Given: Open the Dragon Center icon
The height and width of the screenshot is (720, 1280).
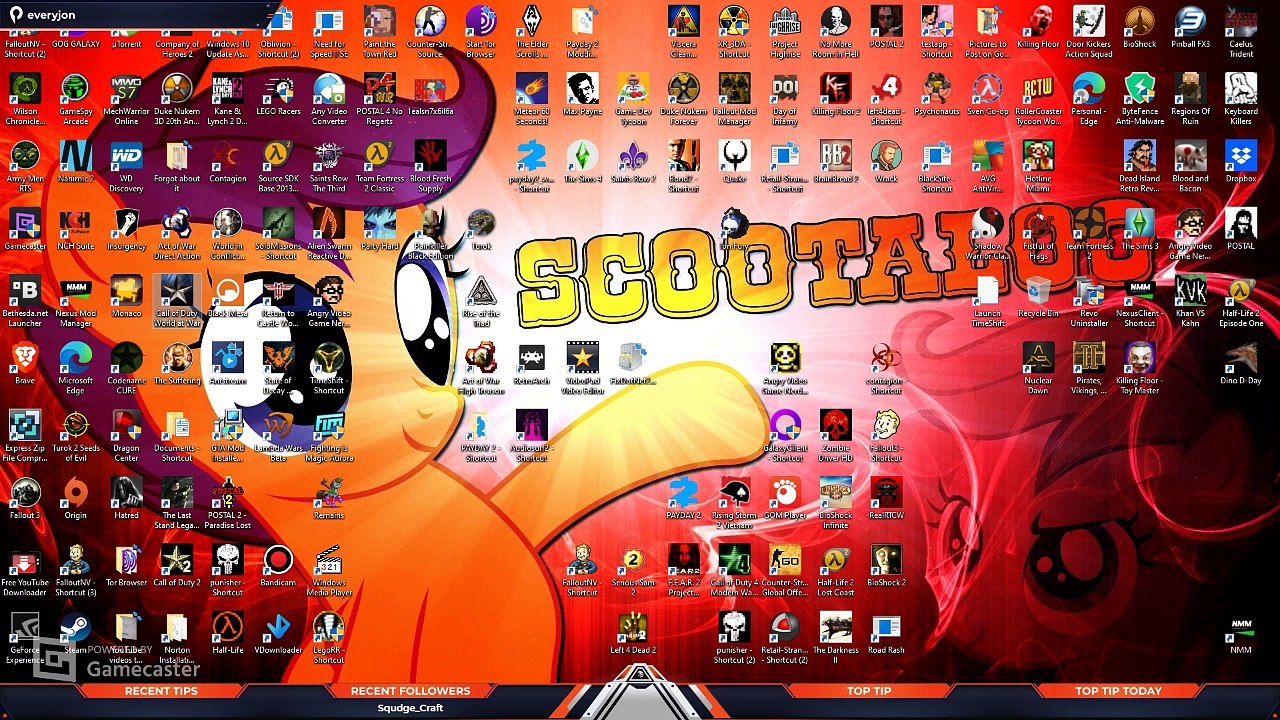Looking at the screenshot, I should point(126,436).
